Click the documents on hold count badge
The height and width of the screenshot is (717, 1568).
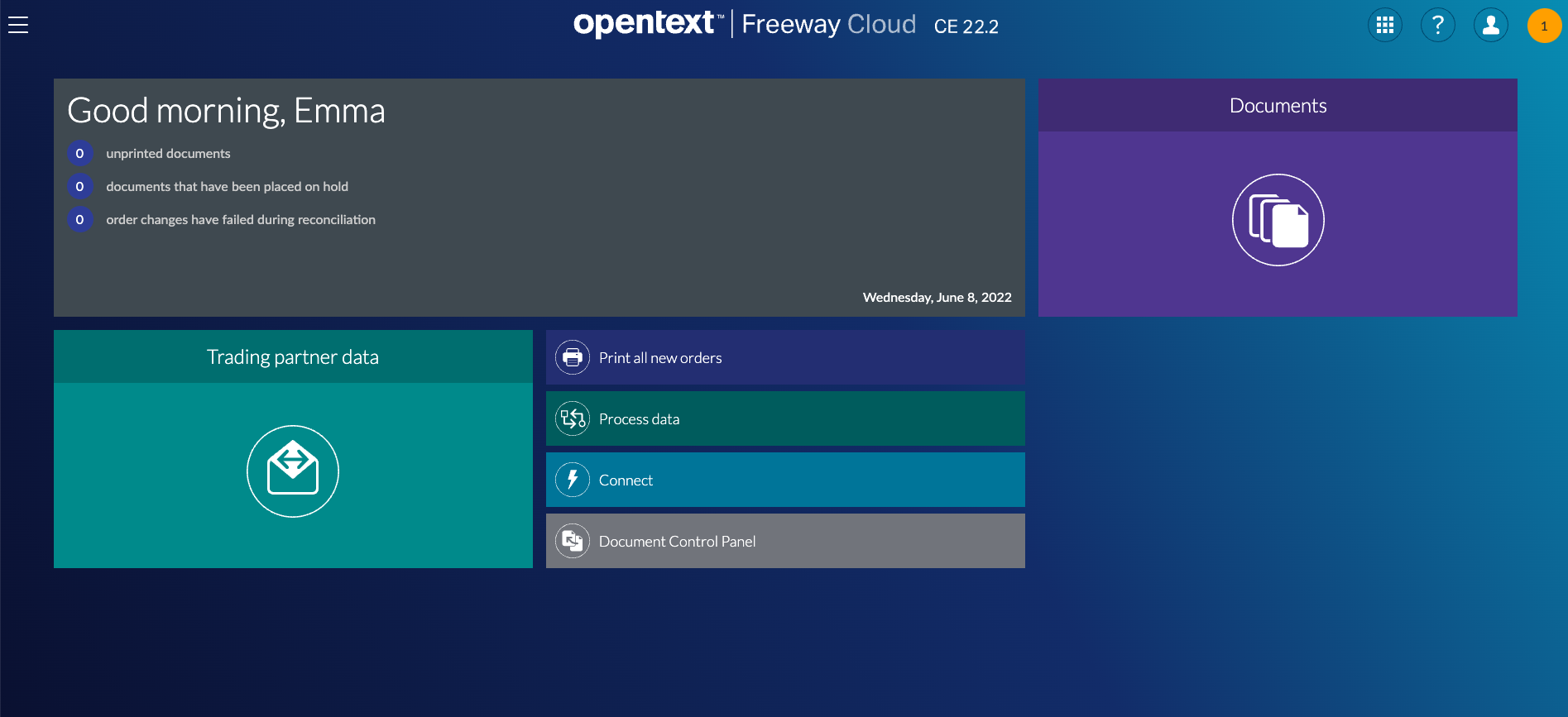(x=80, y=186)
